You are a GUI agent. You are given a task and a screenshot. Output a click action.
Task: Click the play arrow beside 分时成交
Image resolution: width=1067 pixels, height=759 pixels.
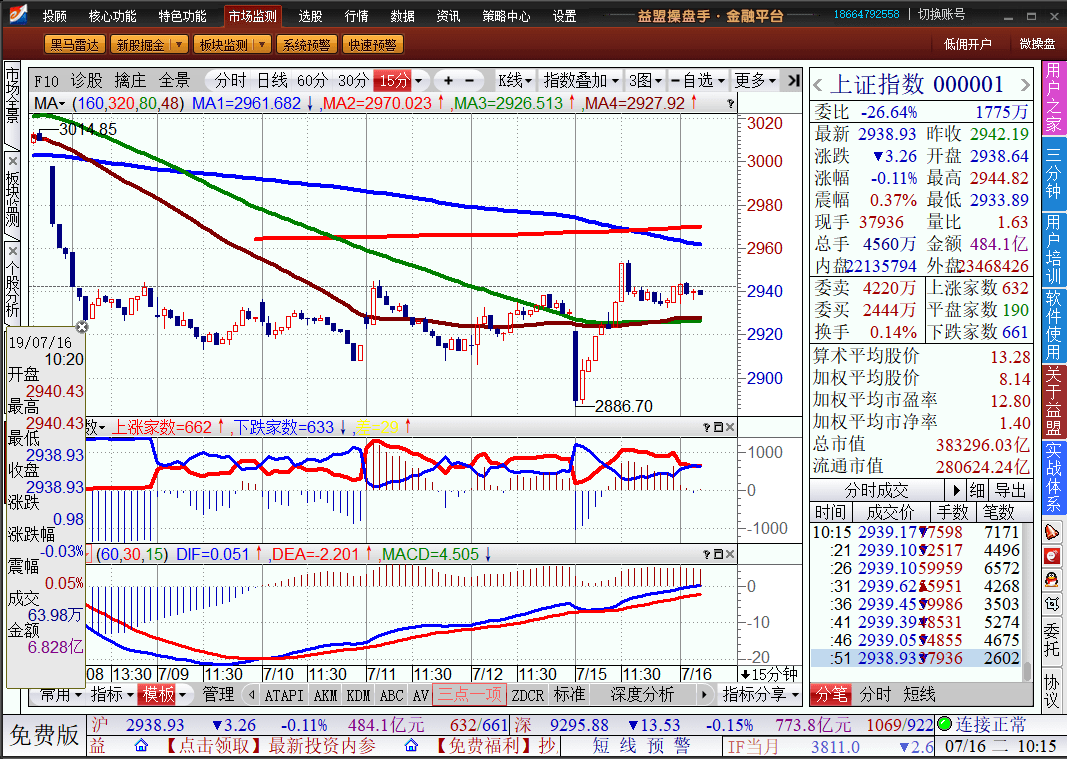[956, 490]
